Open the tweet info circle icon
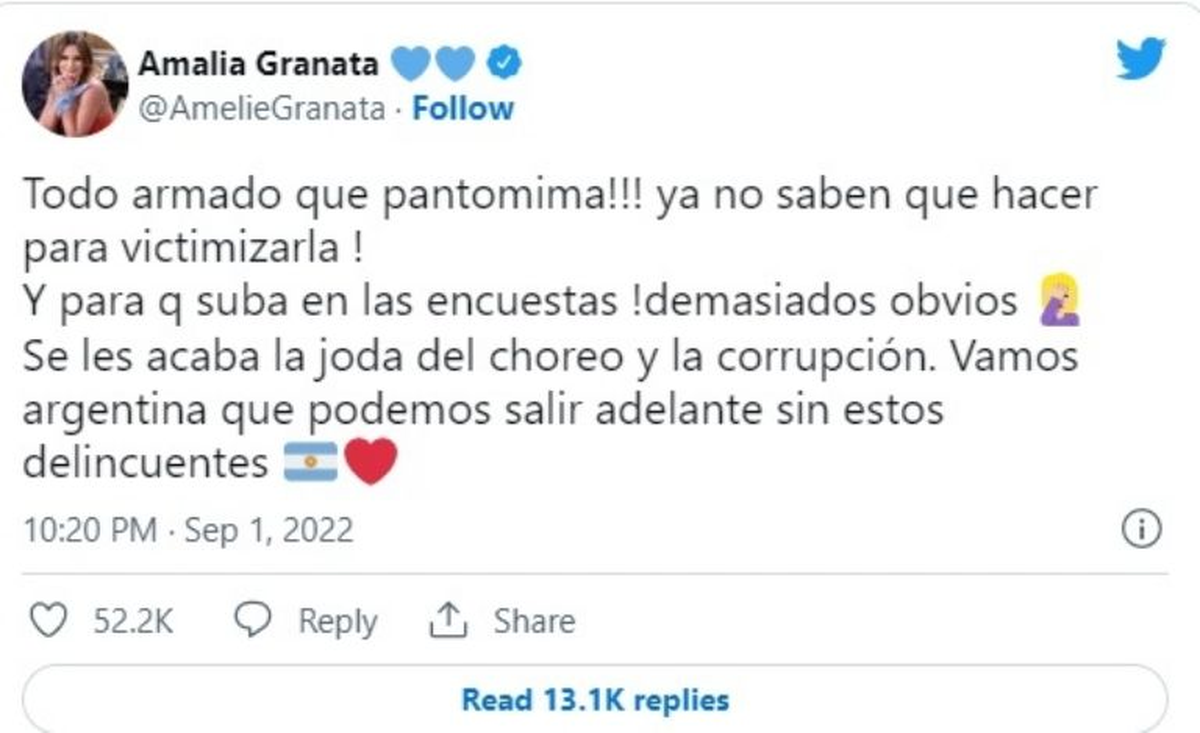 (1141, 529)
